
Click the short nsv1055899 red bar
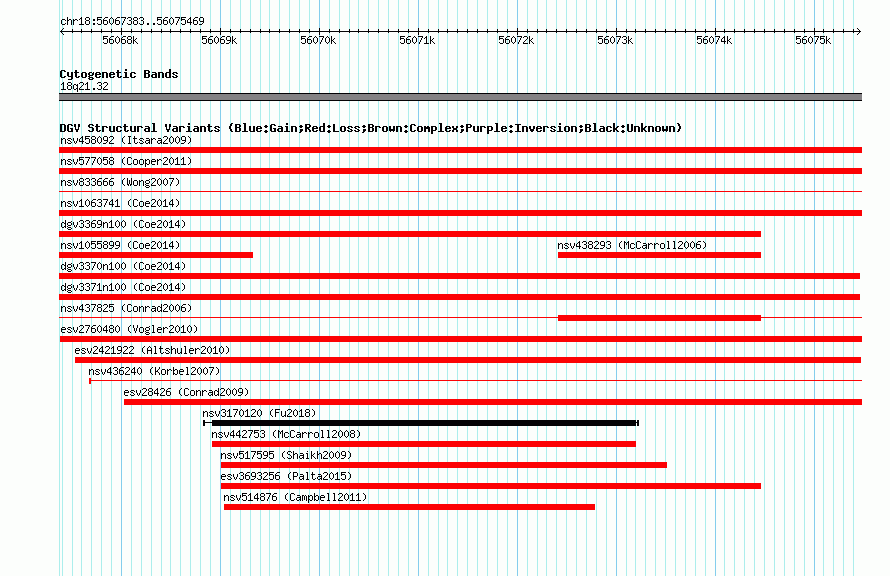(156, 255)
